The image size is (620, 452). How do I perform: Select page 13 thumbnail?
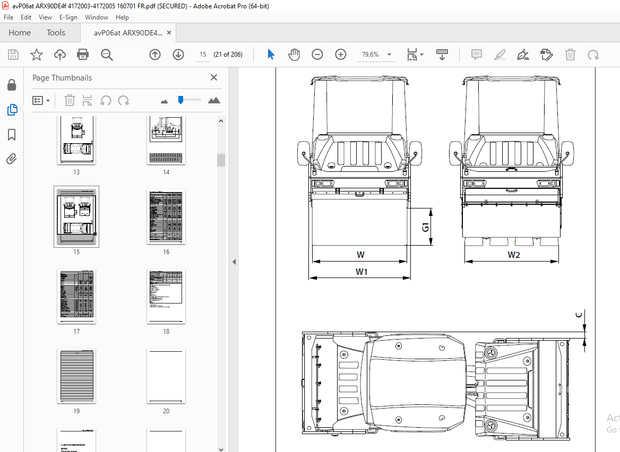pos(76,140)
